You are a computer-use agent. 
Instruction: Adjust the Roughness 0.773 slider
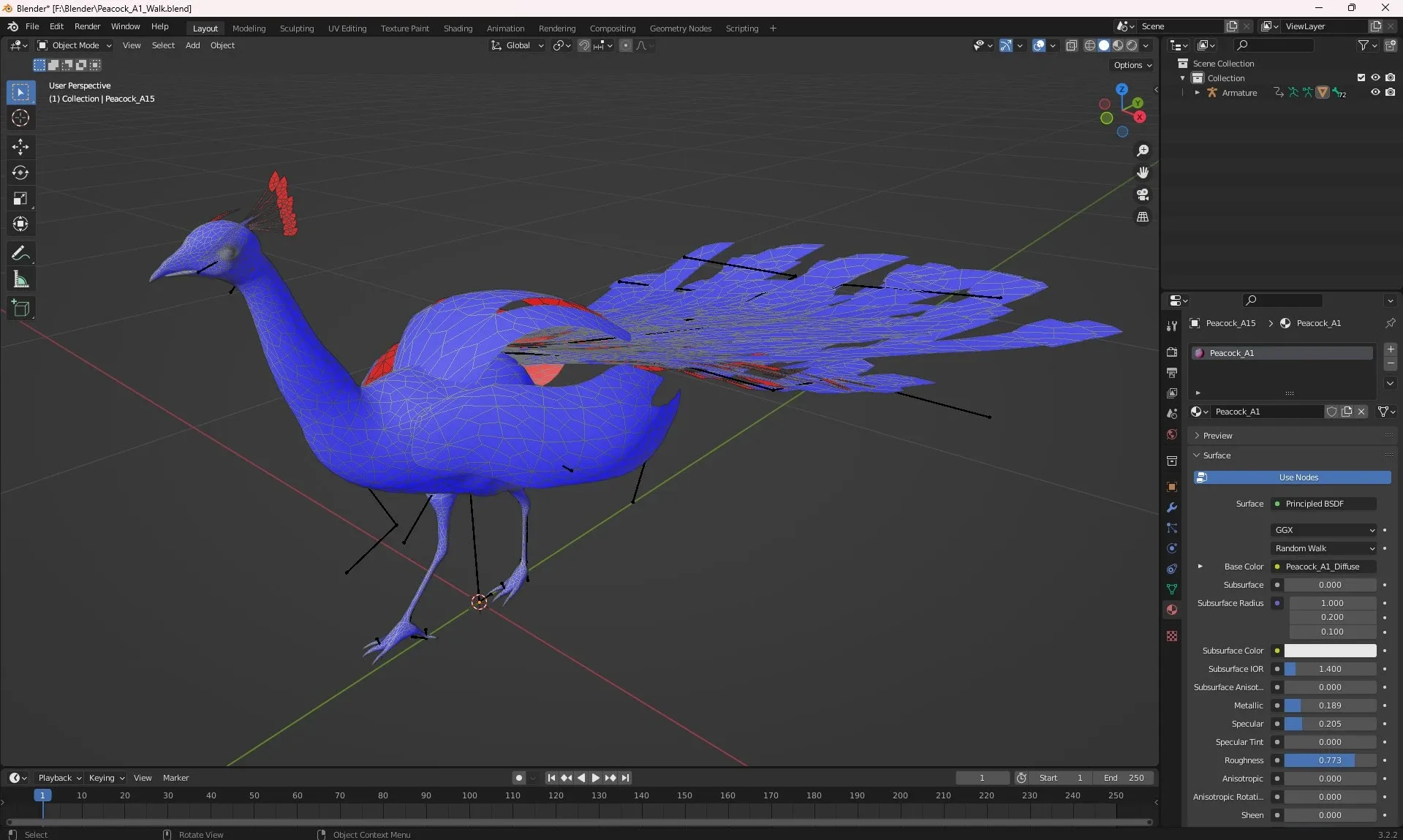point(1330,760)
